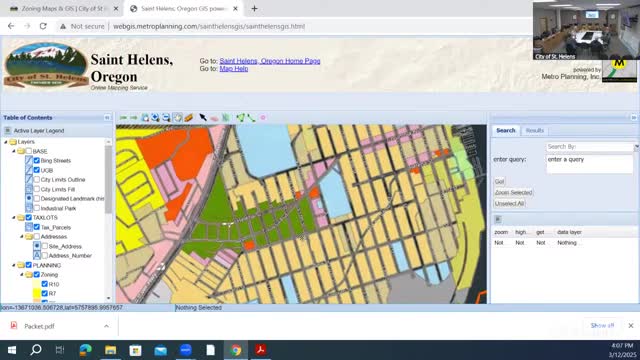Click Show all downloads
This screenshot has height=360, width=640.
(x=602, y=326)
